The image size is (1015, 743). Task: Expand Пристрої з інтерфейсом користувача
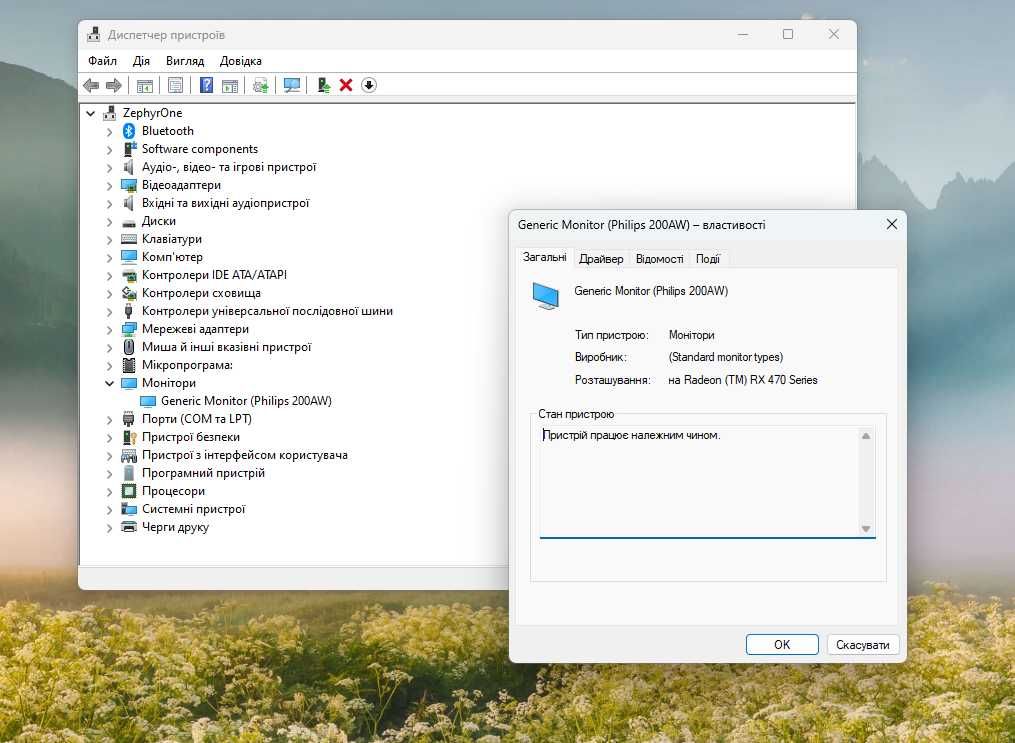pos(109,456)
